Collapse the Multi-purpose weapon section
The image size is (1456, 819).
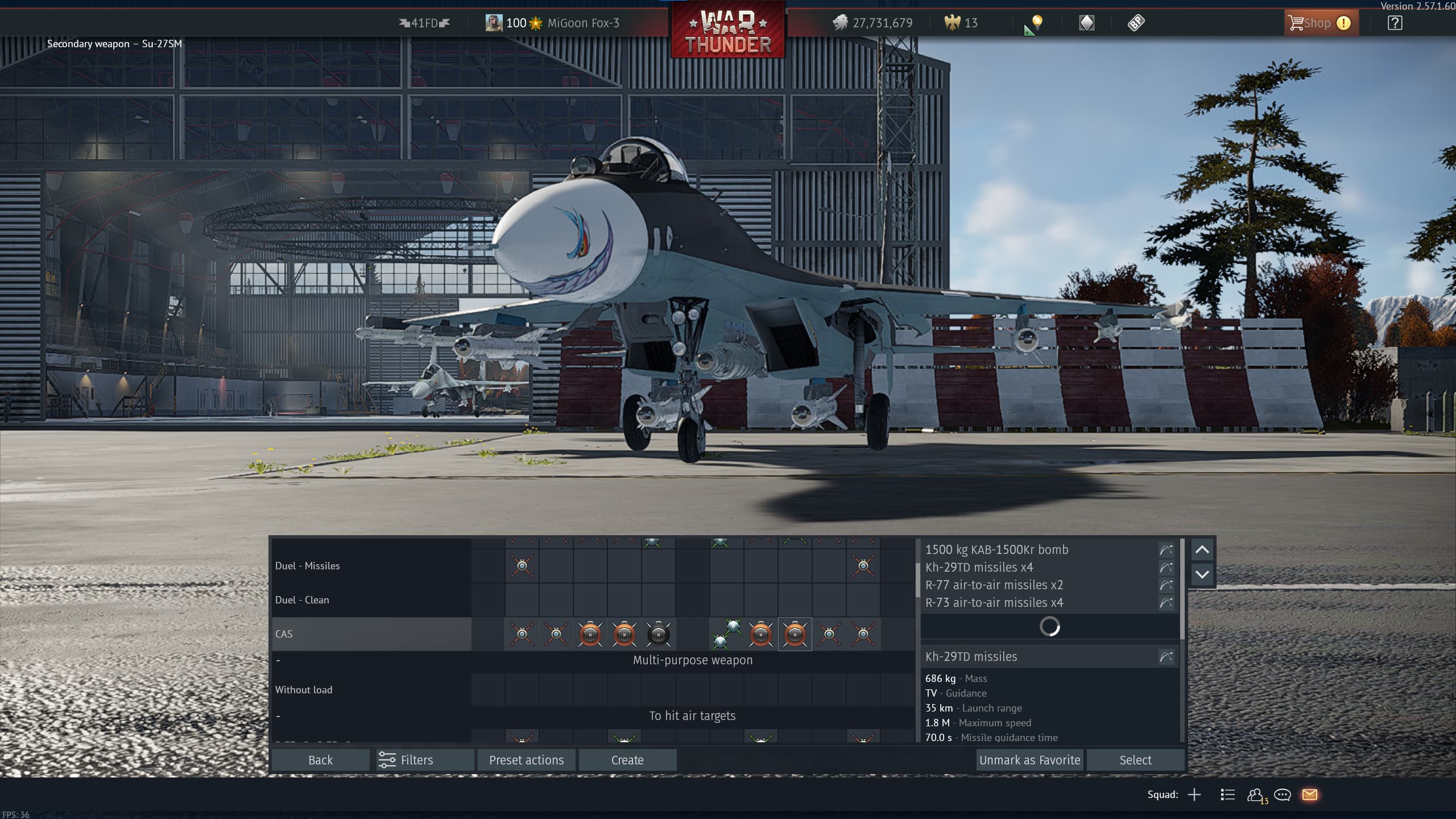click(278, 660)
